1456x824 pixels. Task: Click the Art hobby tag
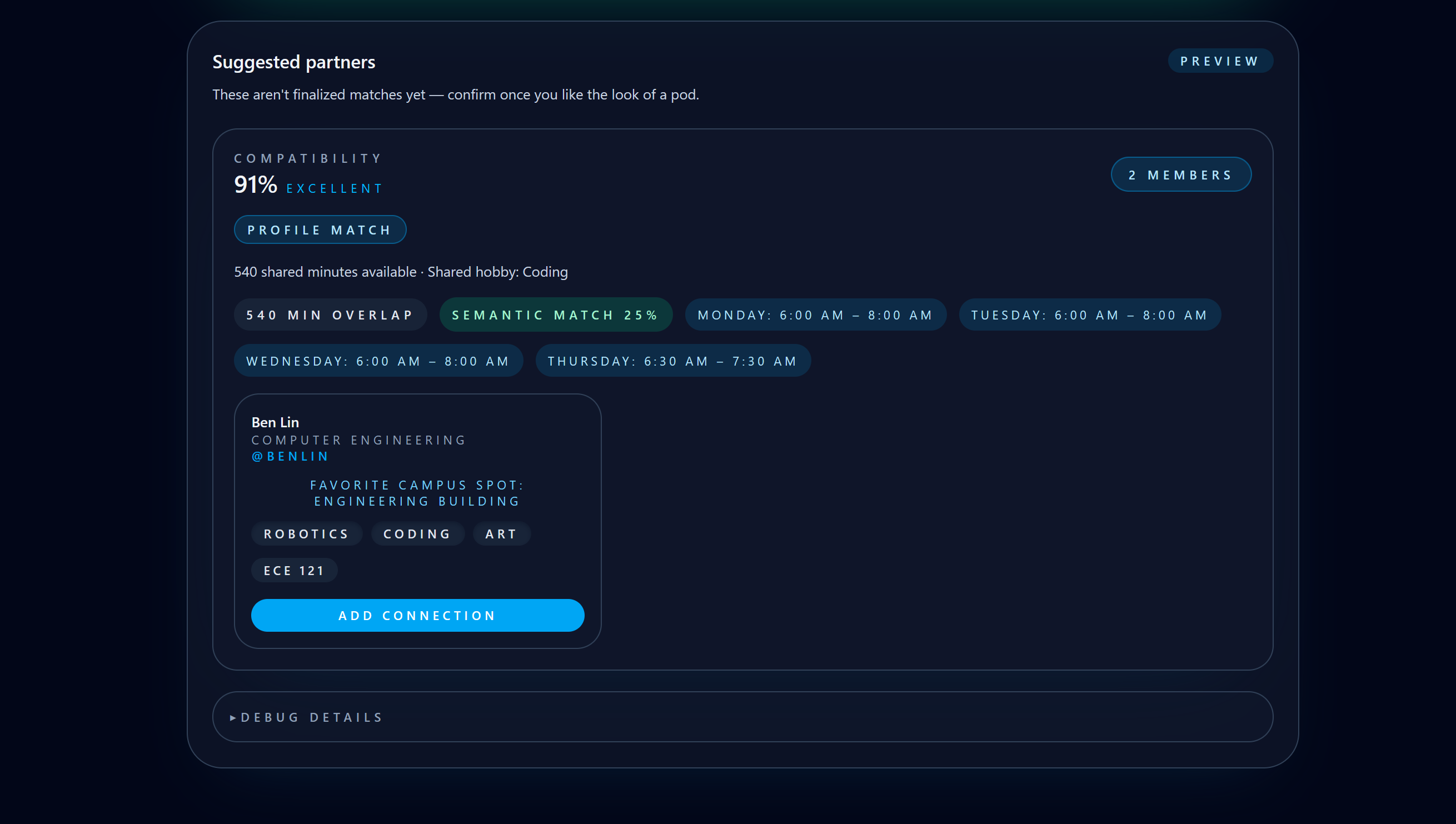point(501,533)
